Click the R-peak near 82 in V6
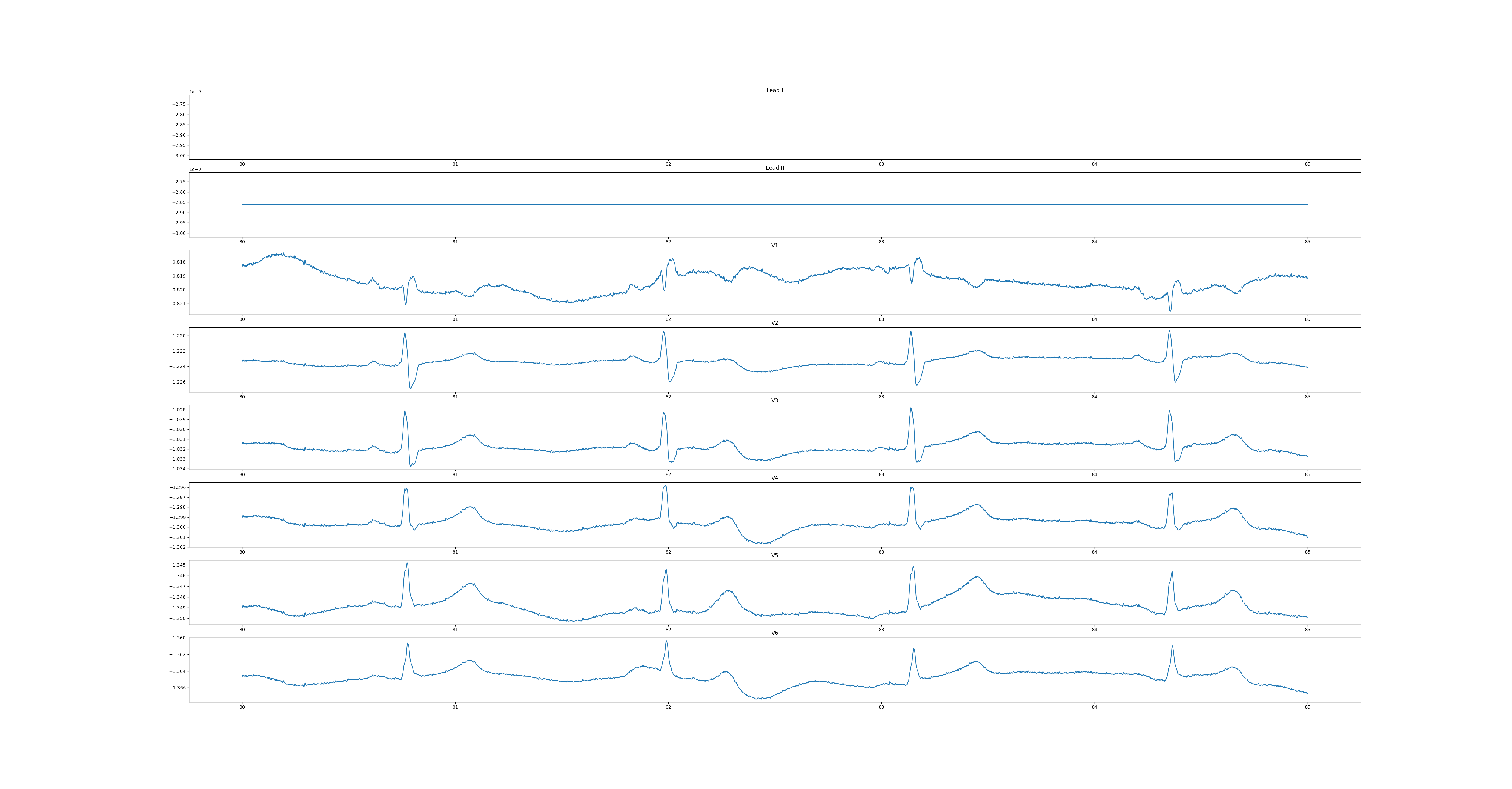 [666, 642]
